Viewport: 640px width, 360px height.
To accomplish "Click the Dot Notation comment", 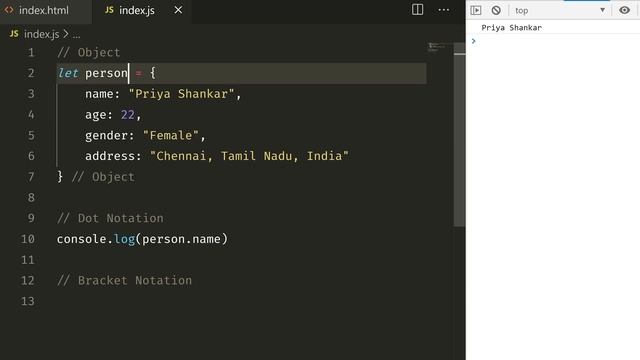I will click(110, 218).
